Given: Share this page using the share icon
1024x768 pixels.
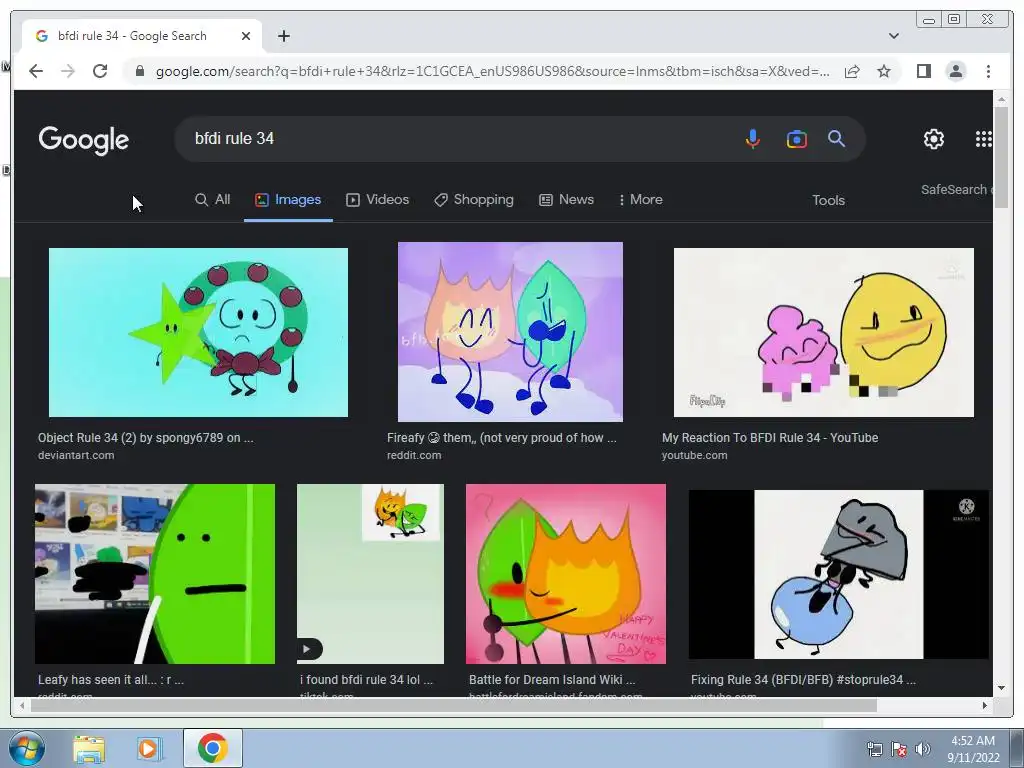Looking at the screenshot, I should tap(852, 71).
